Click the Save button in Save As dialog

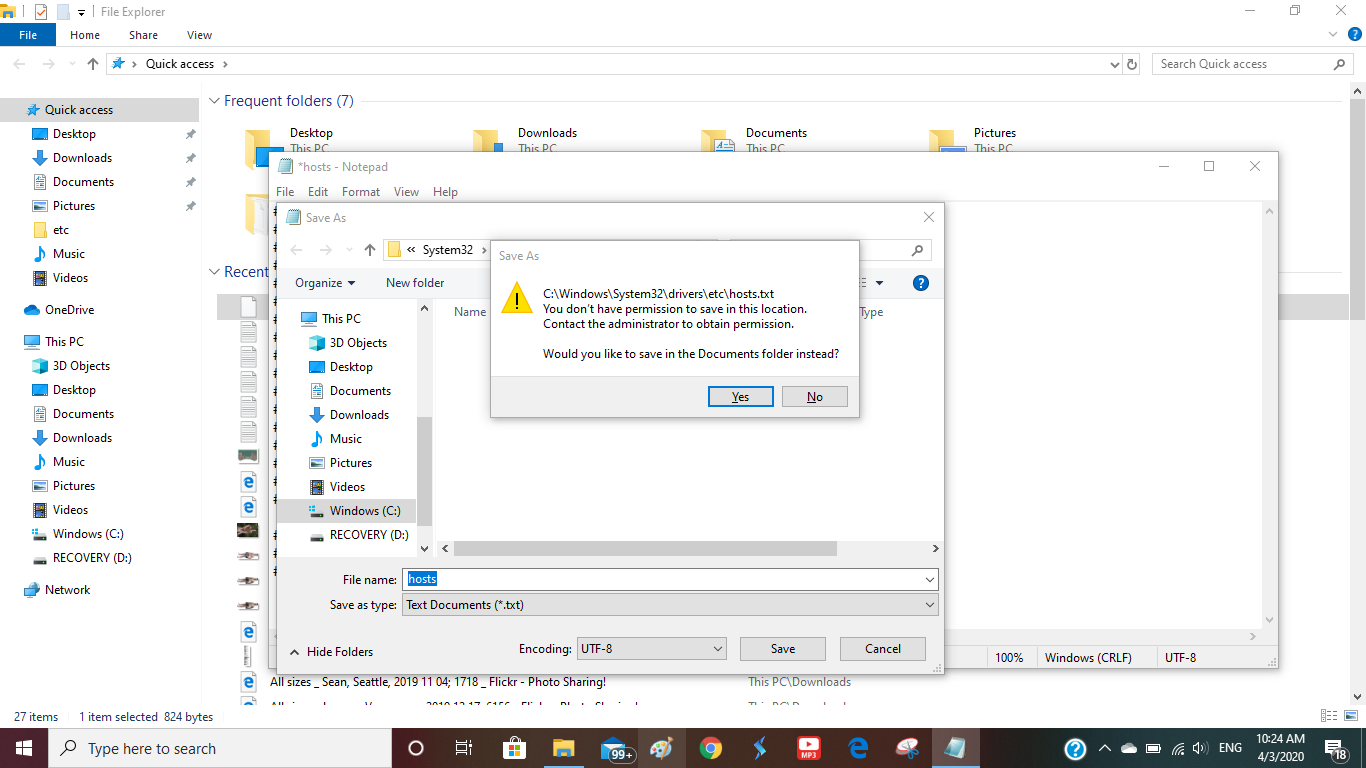click(783, 649)
